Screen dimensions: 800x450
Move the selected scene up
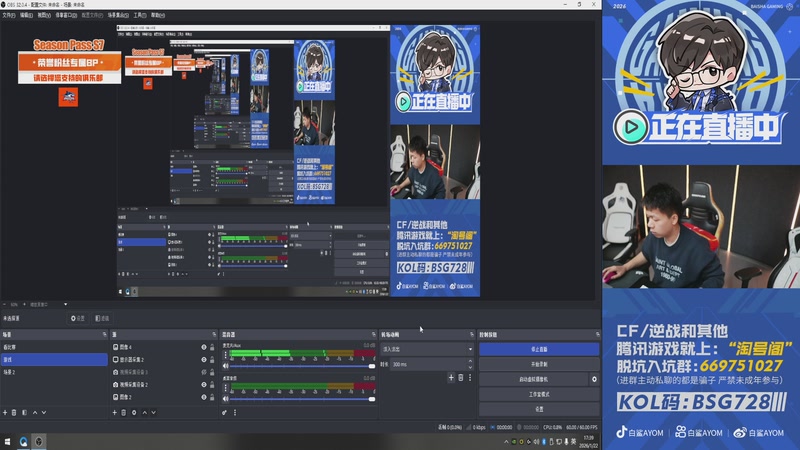[35, 412]
